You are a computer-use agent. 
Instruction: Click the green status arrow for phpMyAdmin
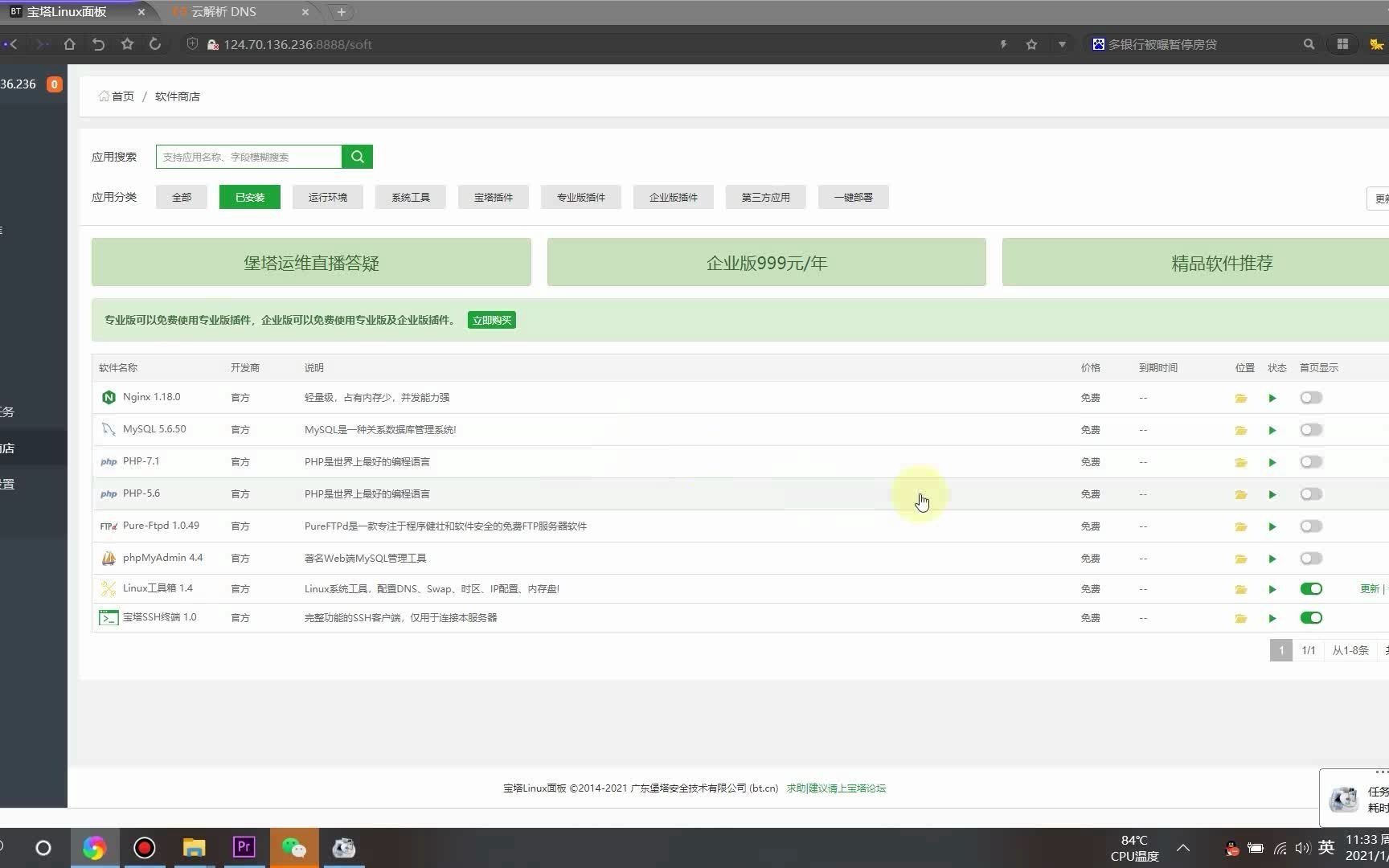(x=1272, y=559)
